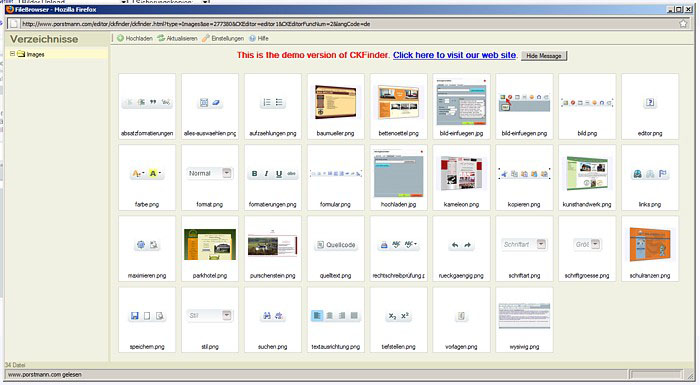Select farbe.png color icons file
The width and height of the screenshot is (700, 385).
147,177
